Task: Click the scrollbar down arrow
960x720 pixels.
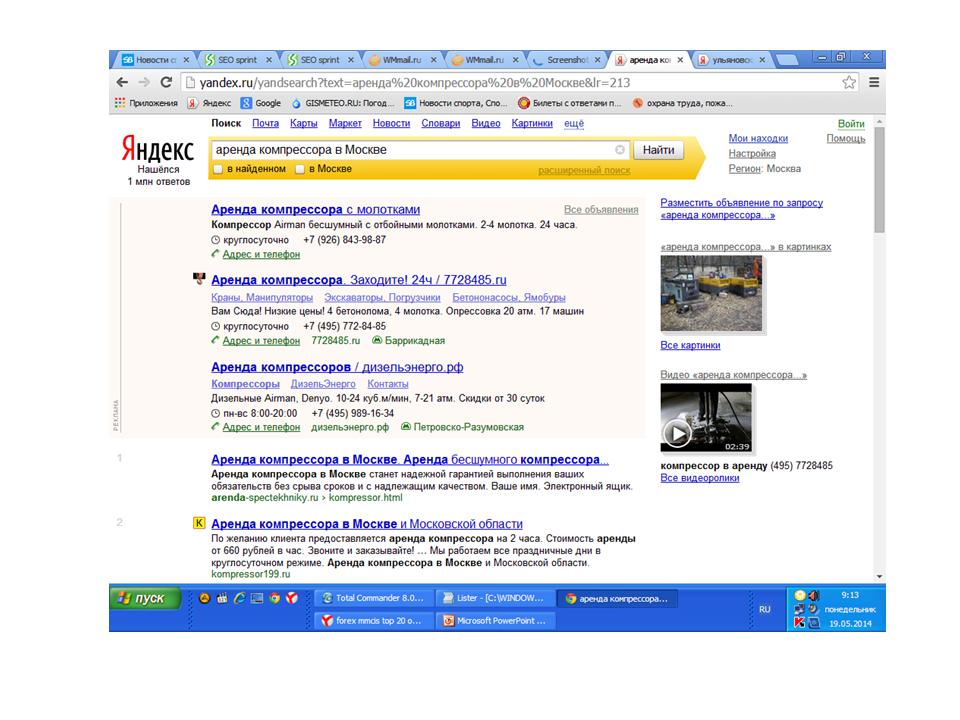Action: coord(880,576)
